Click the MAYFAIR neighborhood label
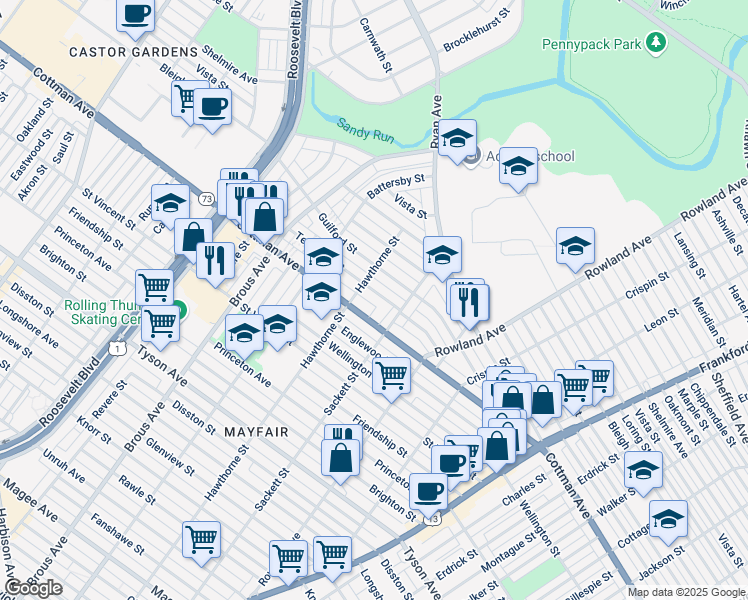 (x=257, y=432)
